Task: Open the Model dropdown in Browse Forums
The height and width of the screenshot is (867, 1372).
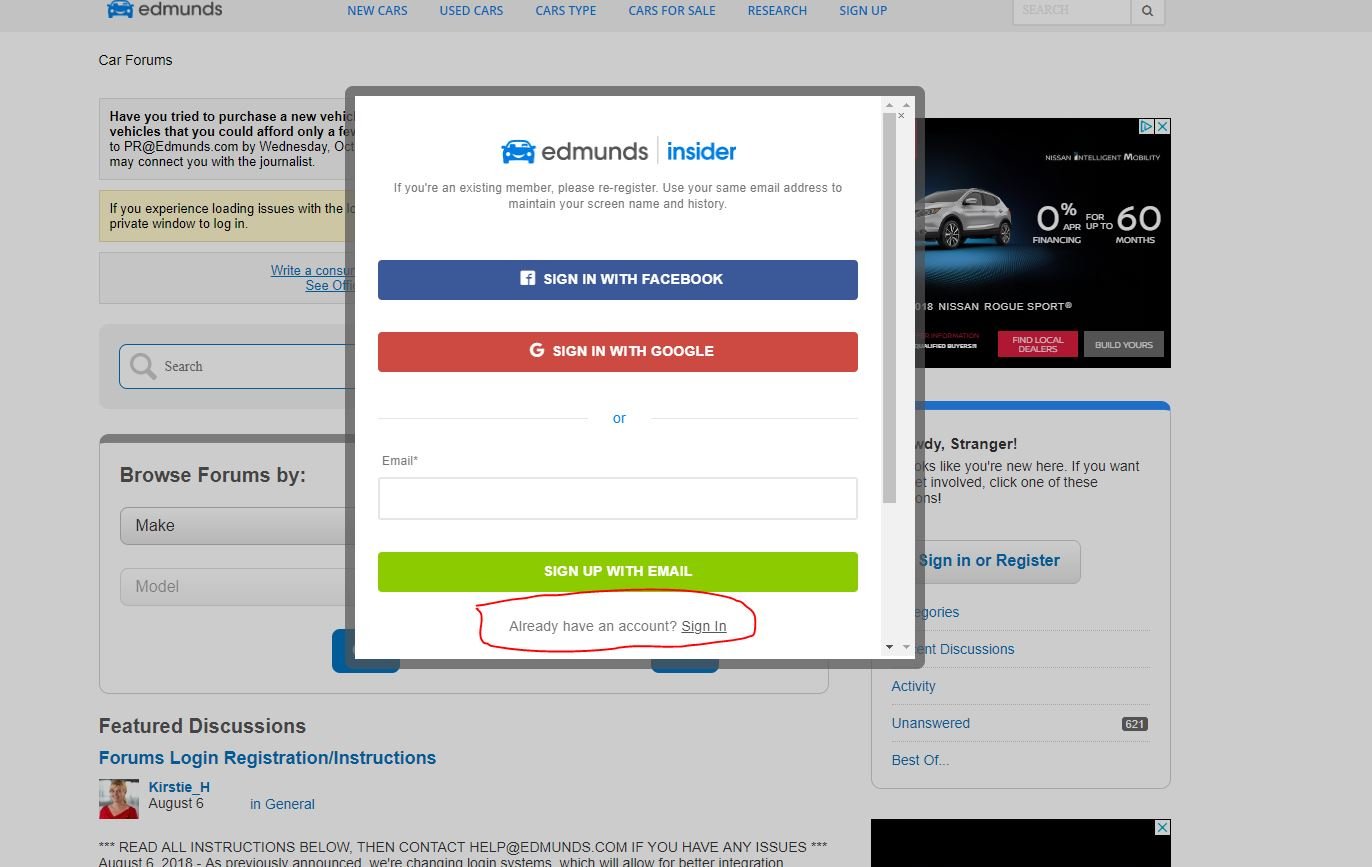Action: (238, 587)
